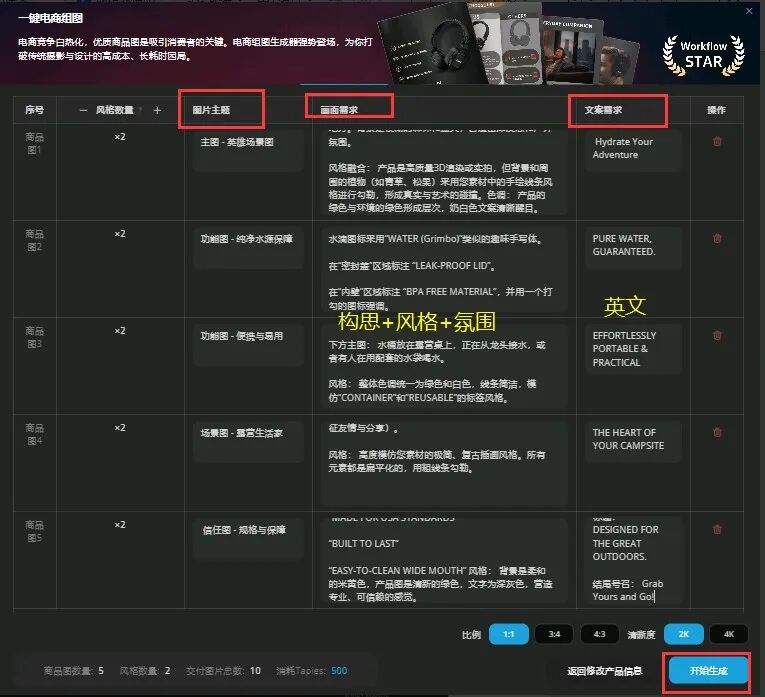Click the 画面需求 column header
Image resolution: width=765 pixels, height=697 pixels.
click(x=339, y=110)
